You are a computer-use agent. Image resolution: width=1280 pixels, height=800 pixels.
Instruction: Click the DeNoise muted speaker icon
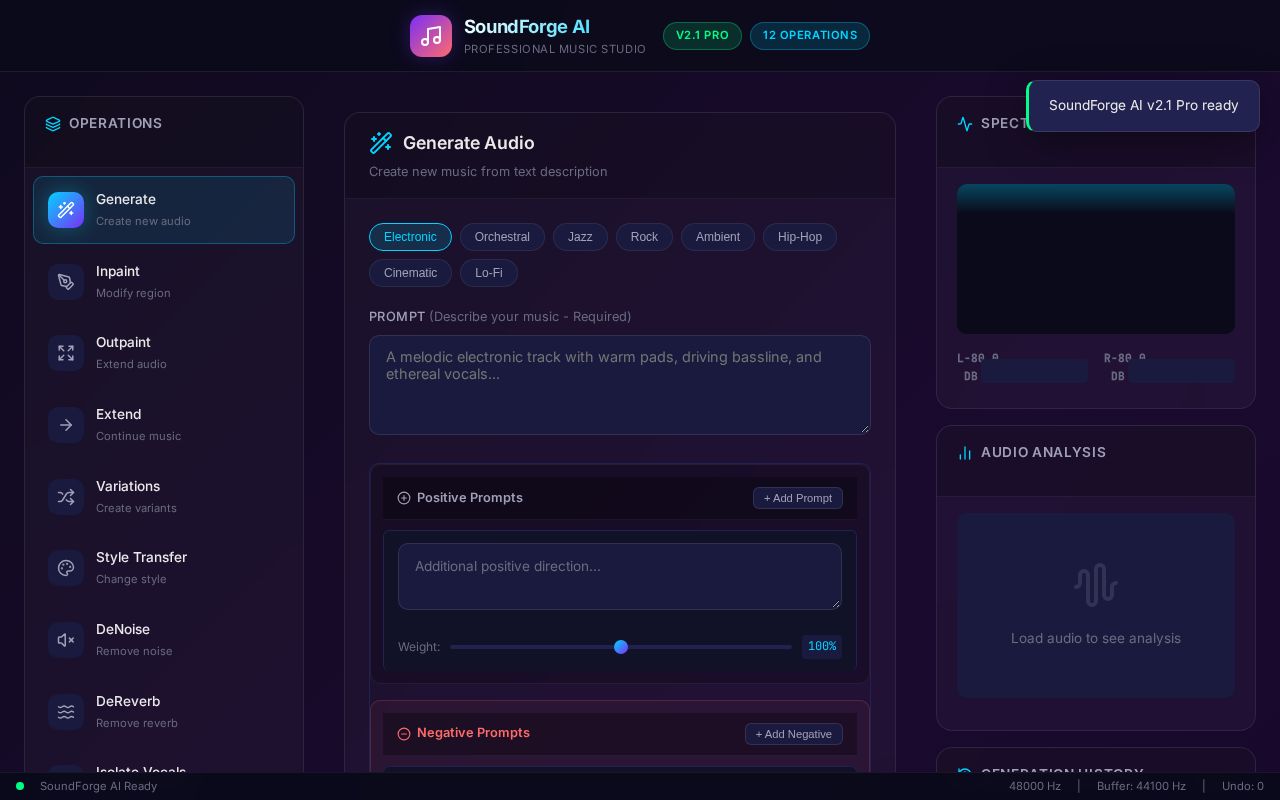pyautogui.click(x=66, y=640)
